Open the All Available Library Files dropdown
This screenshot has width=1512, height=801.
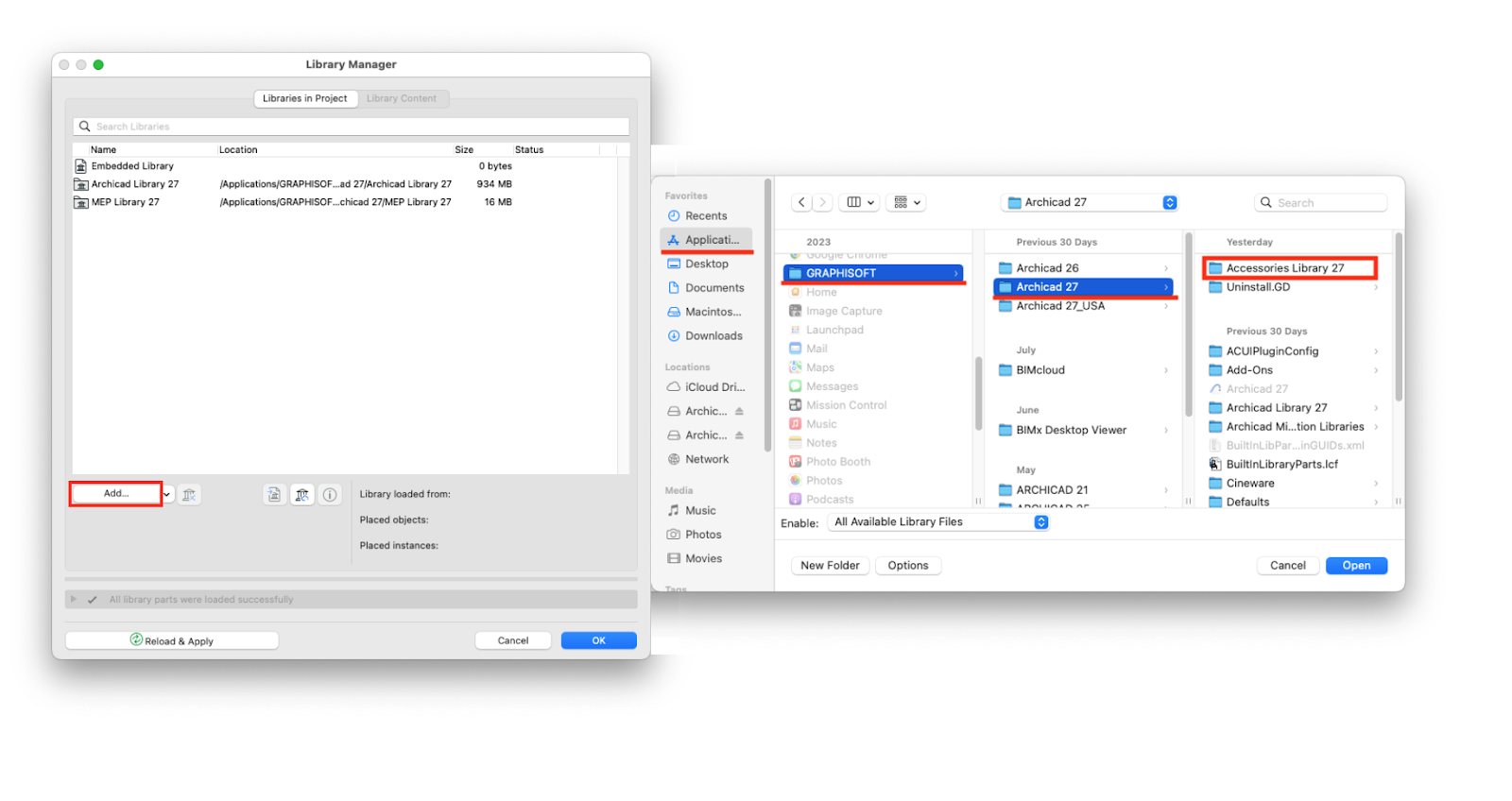[x=938, y=522]
